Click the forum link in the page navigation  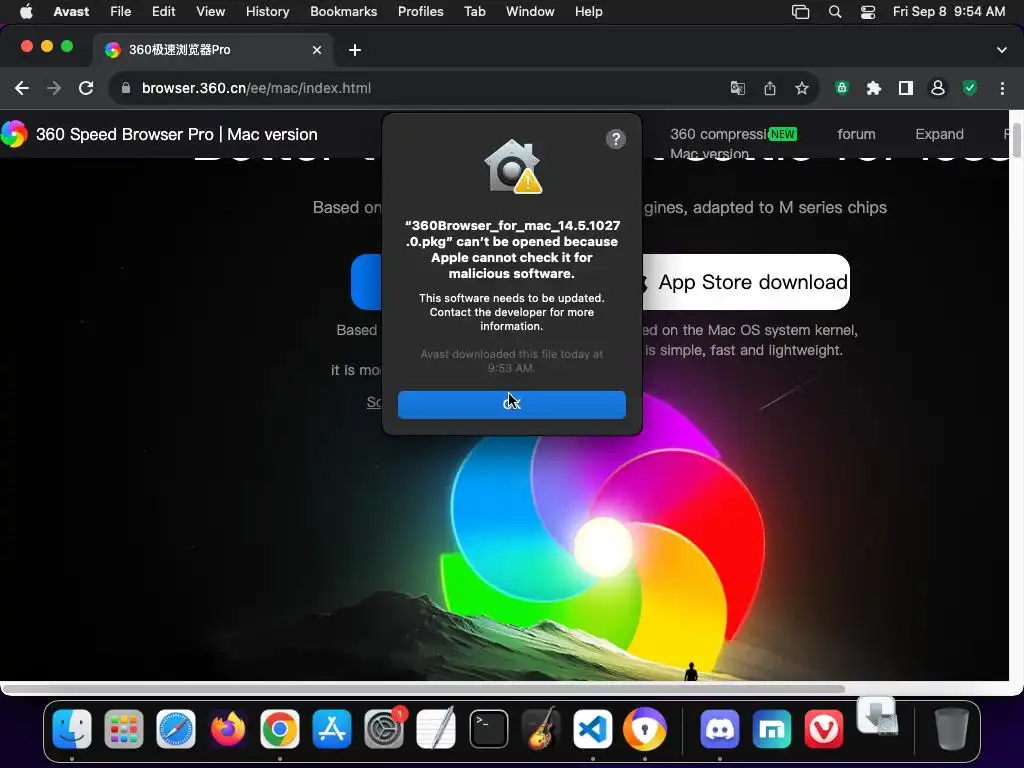tap(856, 135)
